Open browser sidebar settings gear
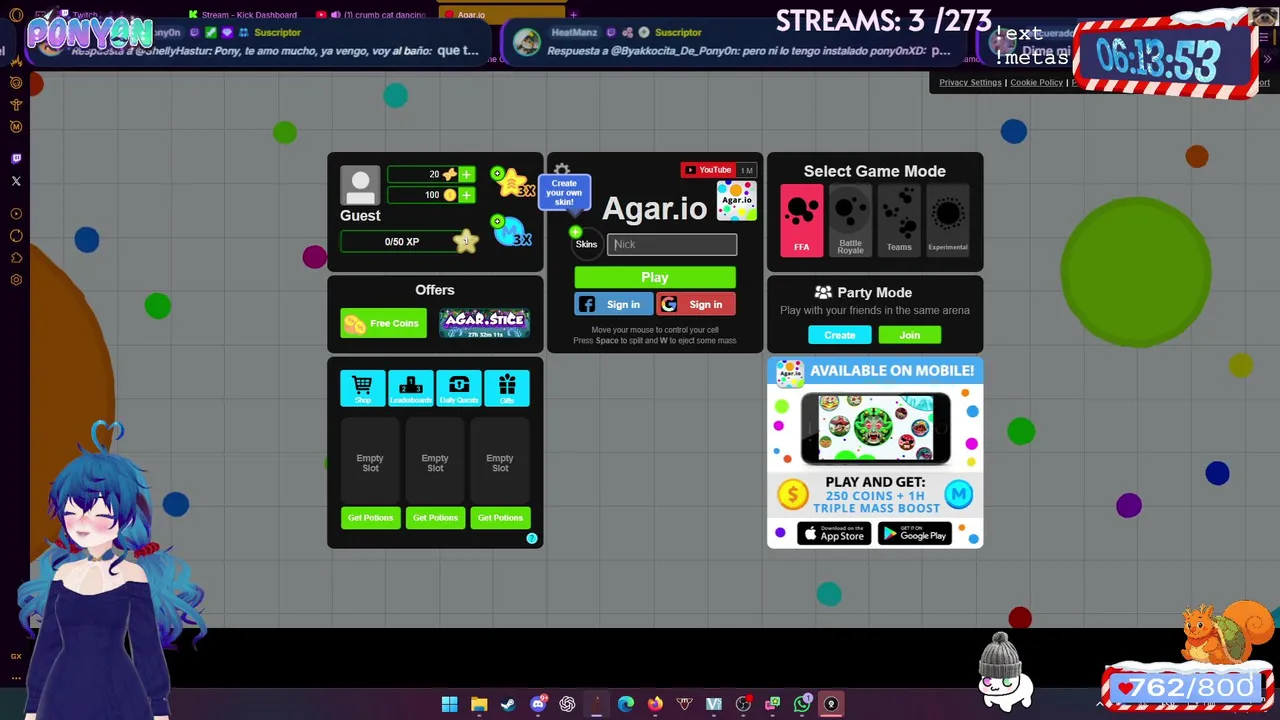This screenshot has width=1280, height=720. pyautogui.click(x=16, y=280)
